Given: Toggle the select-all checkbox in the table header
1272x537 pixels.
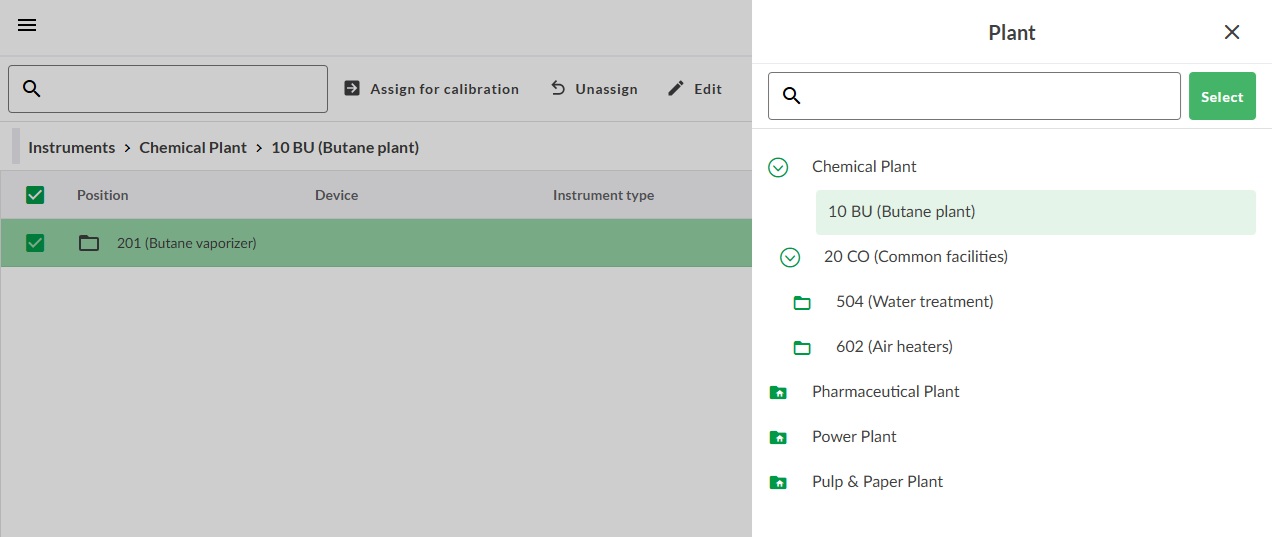Looking at the screenshot, I should [x=35, y=195].
